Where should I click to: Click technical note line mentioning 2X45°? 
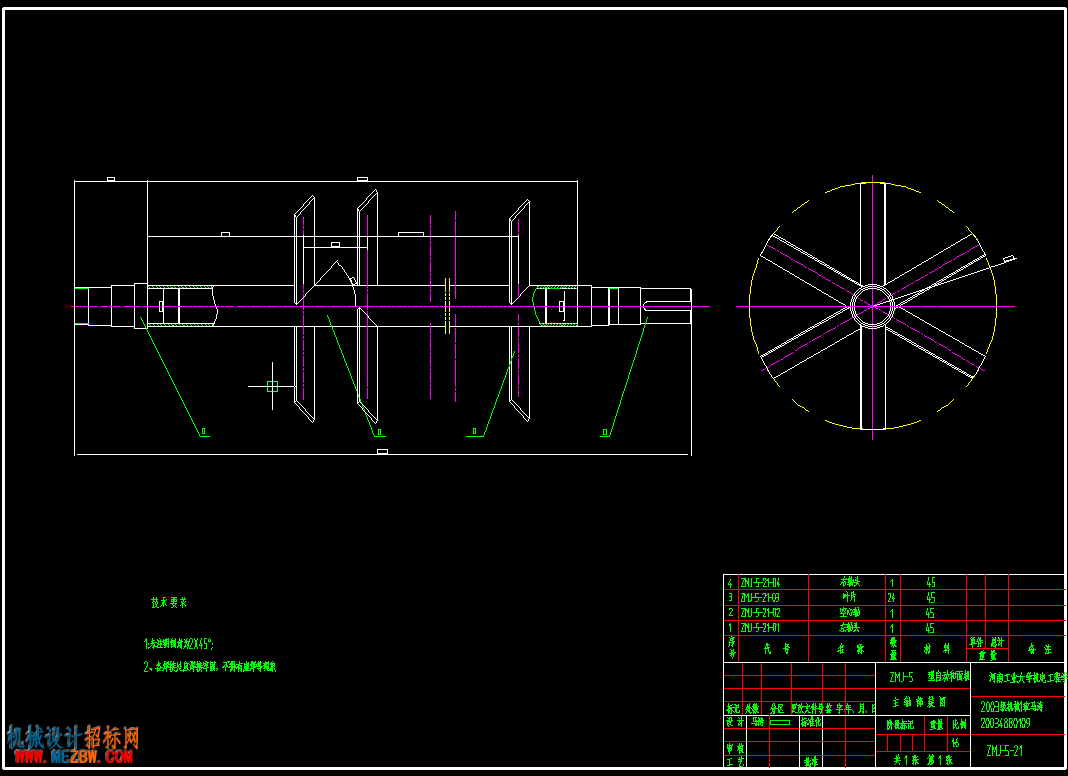click(x=179, y=643)
